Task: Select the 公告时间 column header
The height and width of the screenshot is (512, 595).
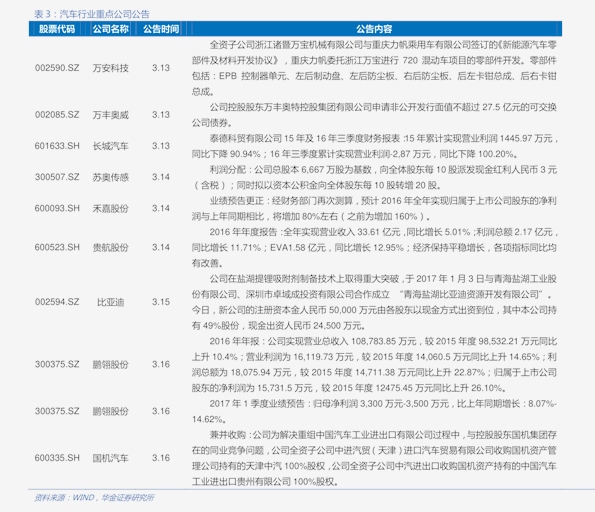Action: 161,29
